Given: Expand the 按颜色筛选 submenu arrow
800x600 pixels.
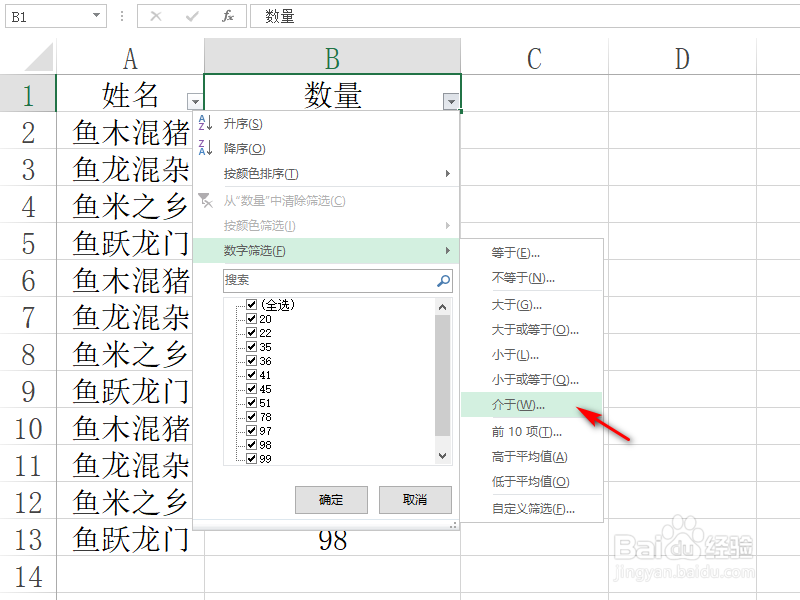Looking at the screenshot, I should pos(447,226).
